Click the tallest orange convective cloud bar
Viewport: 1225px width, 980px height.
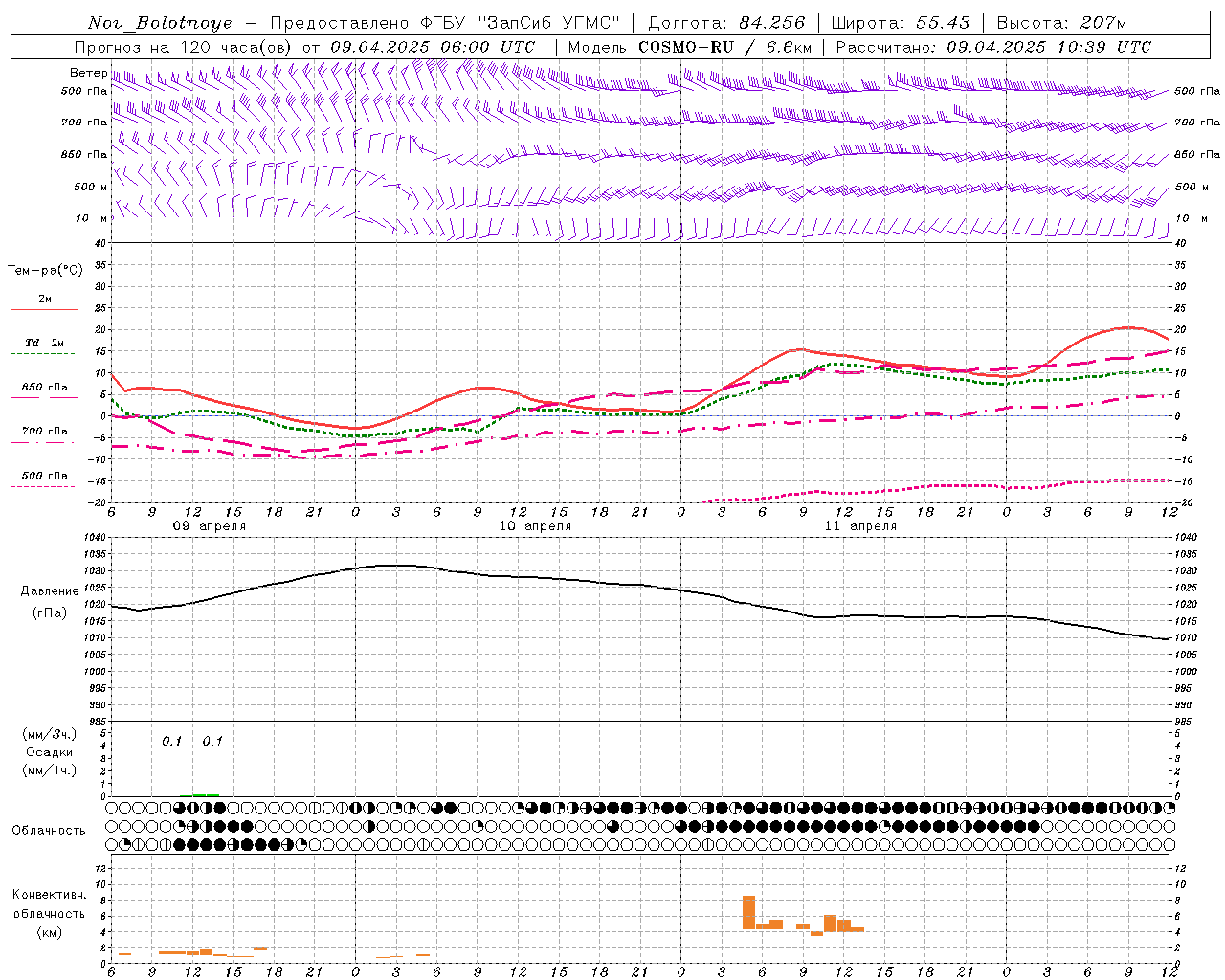(748, 912)
